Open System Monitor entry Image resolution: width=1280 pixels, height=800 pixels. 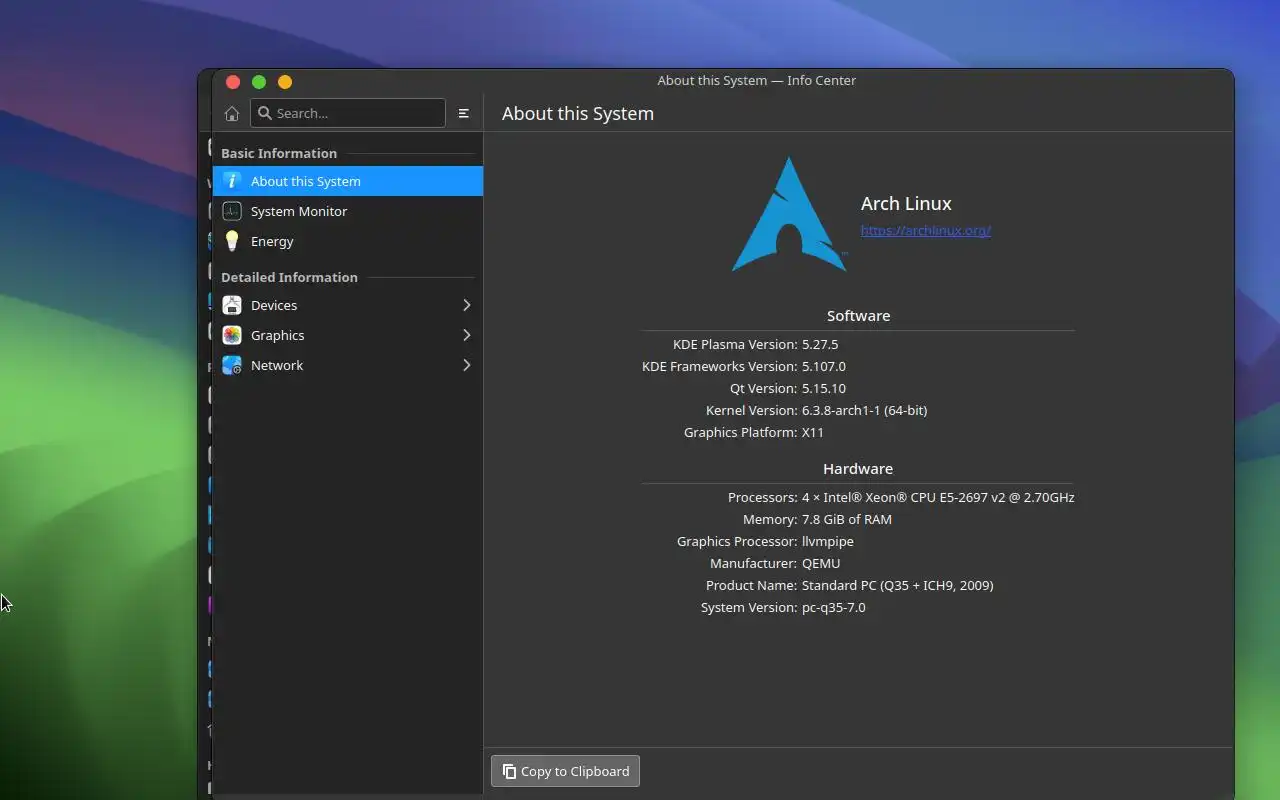click(x=348, y=211)
